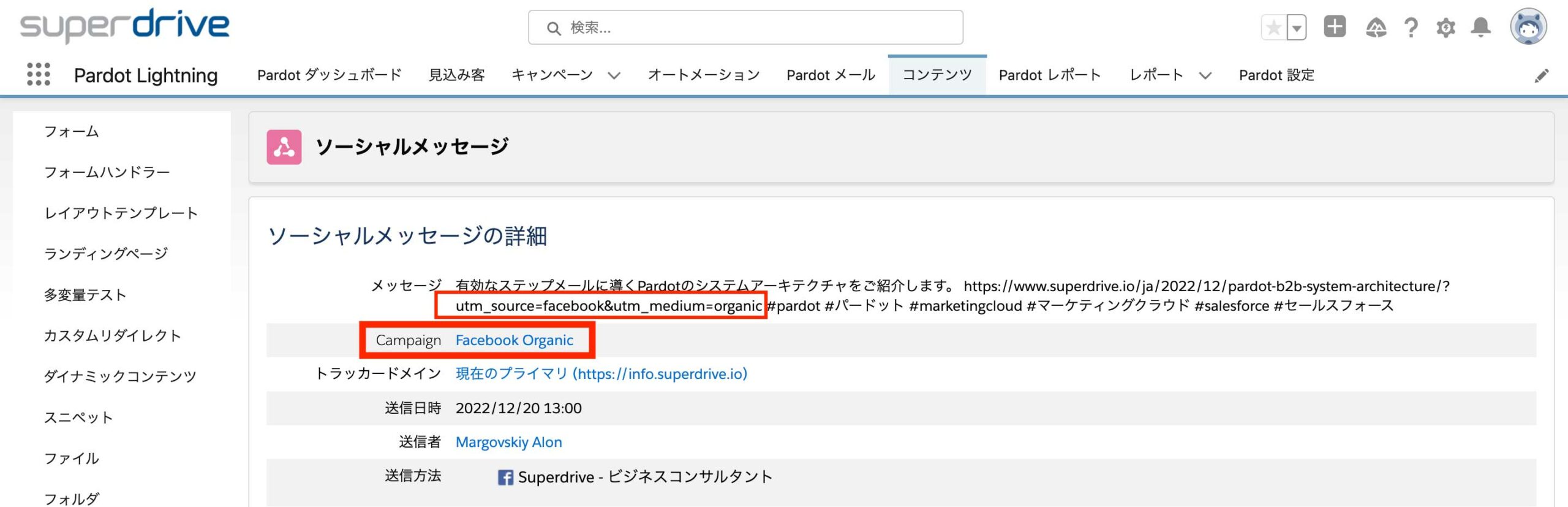Open フォルダ in the sidebar
The height and width of the screenshot is (507, 1568).
tap(72, 498)
